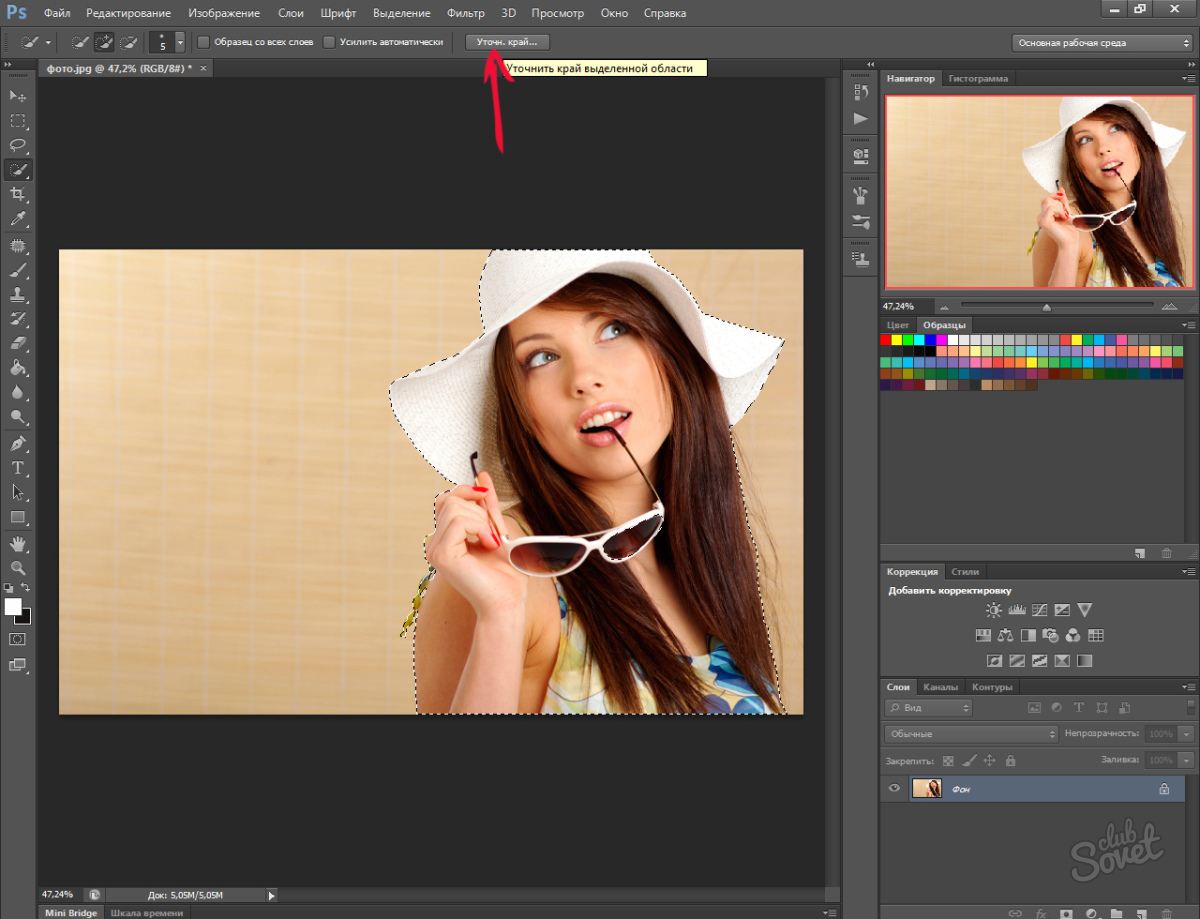
Task: Click the 'Уточн. край...' button
Action: 507,42
